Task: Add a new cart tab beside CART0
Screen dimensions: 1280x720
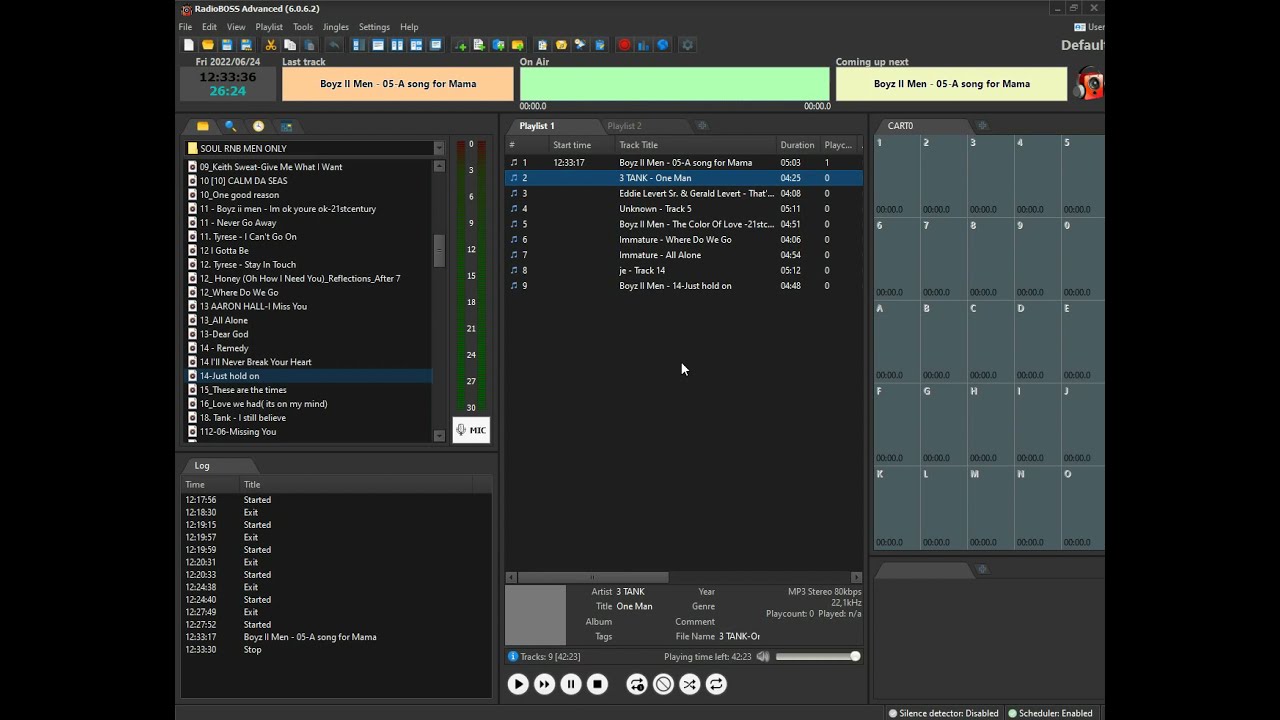Action: [982, 126]
